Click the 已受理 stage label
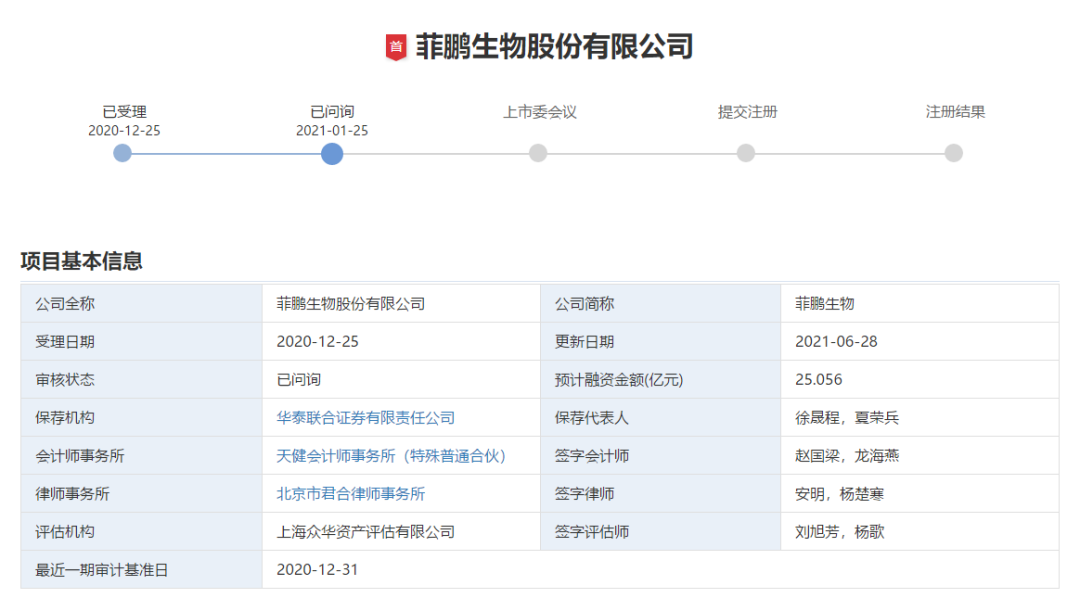 pyautogui.click(x=123, y=112)
